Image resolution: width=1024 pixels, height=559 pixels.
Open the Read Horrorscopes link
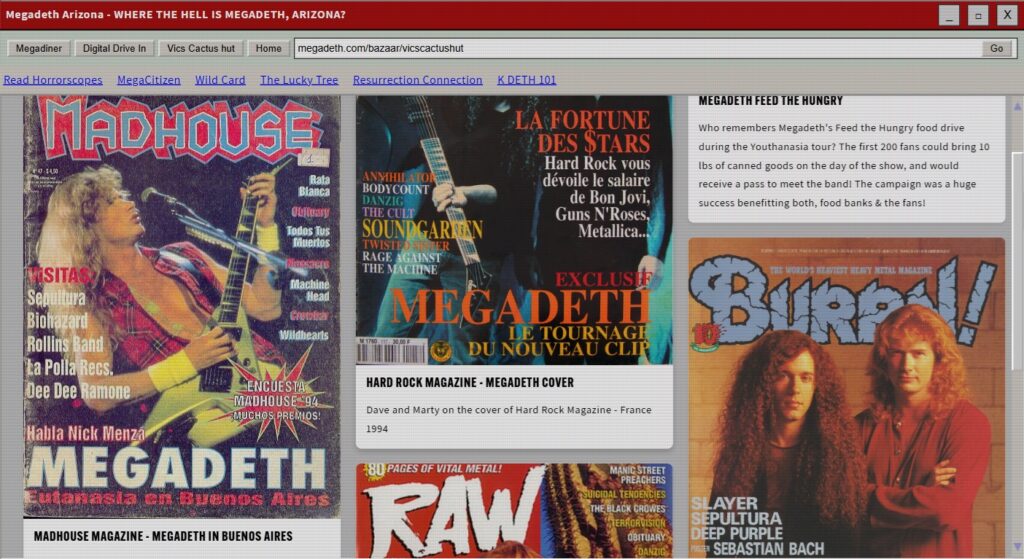(53, 80)
